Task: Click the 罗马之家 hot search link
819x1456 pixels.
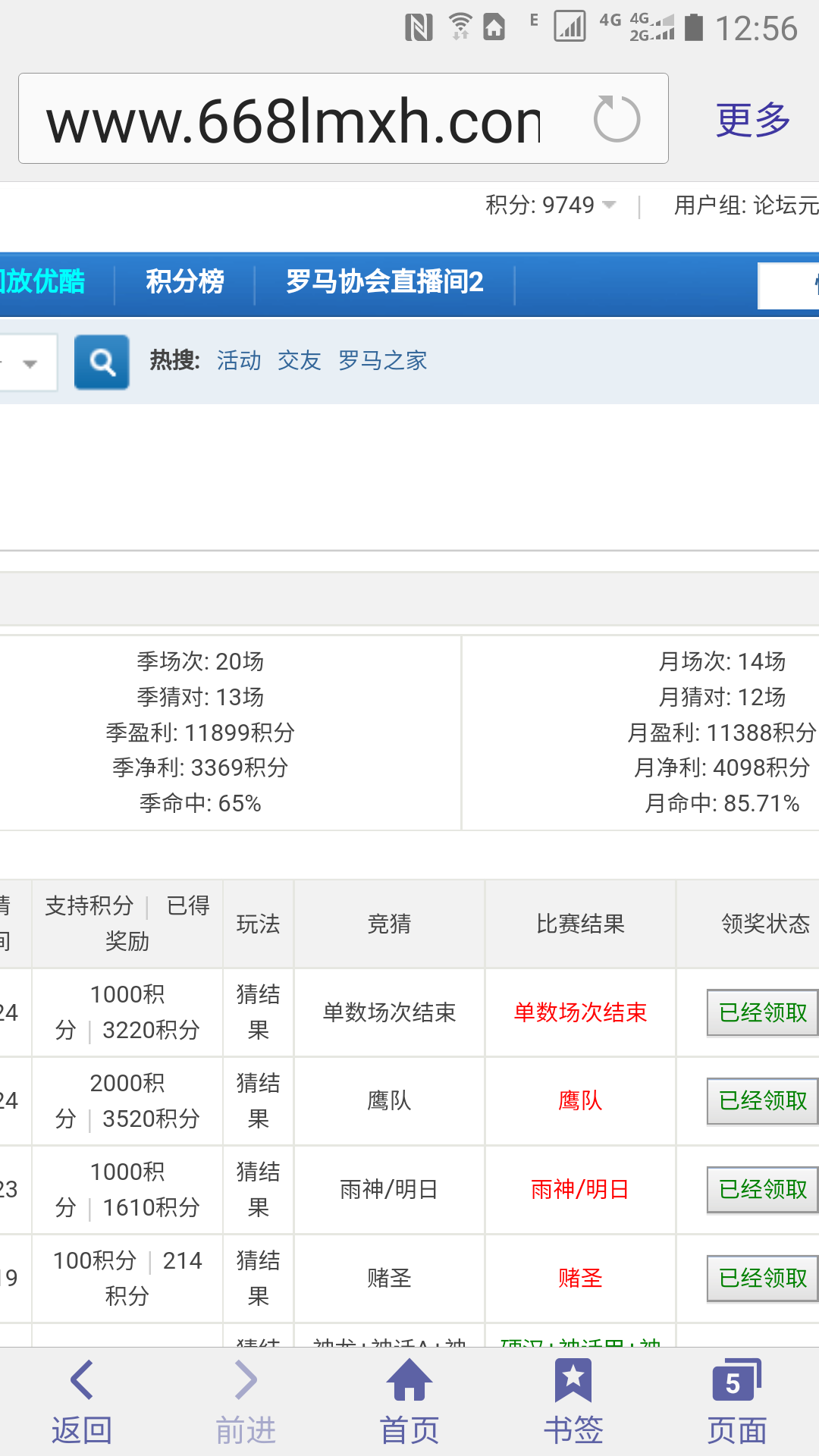Action: point(382,360)
